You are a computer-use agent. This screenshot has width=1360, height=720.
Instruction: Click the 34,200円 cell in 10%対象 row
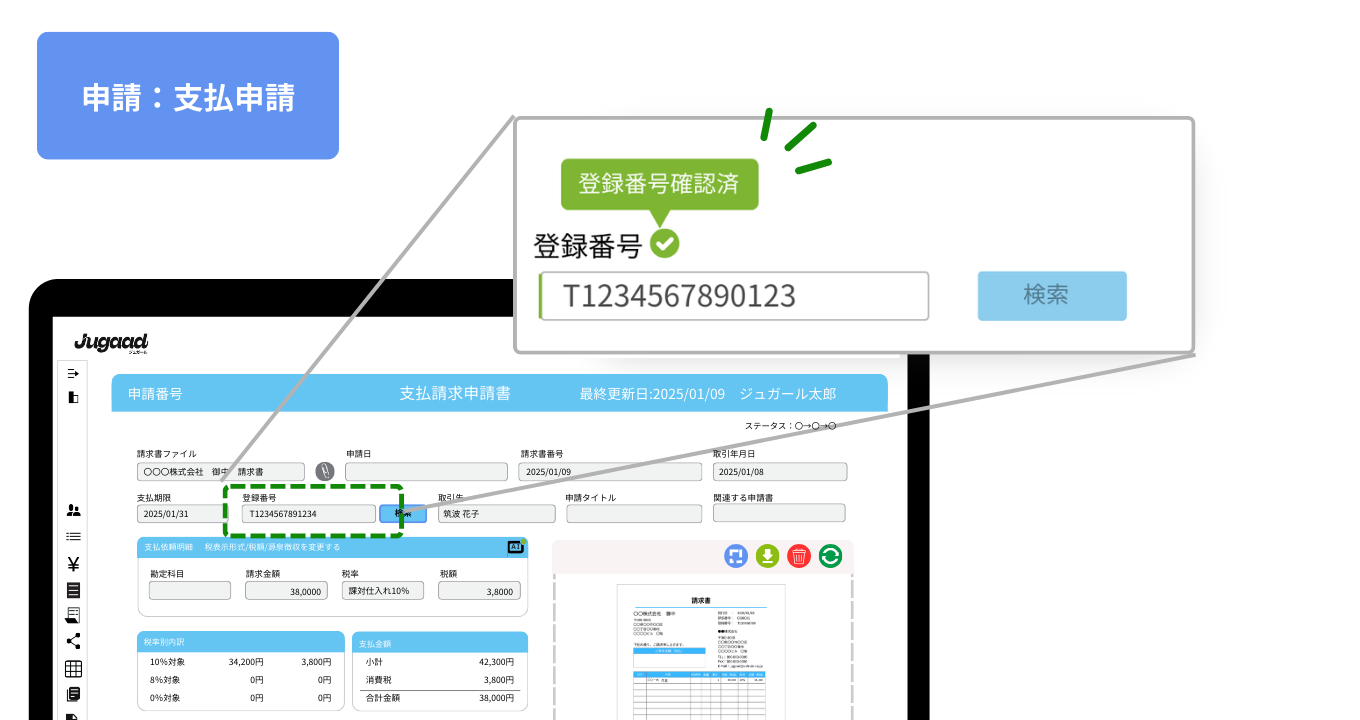[246, 662]
